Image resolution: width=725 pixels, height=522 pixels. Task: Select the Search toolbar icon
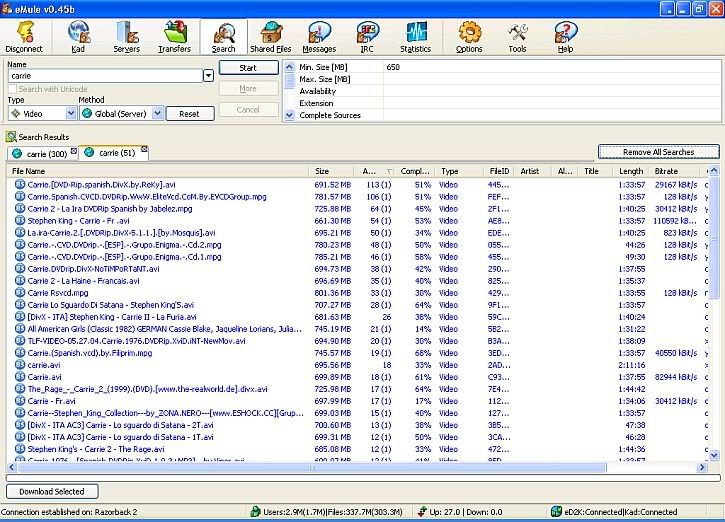click(x=224, y=37)
